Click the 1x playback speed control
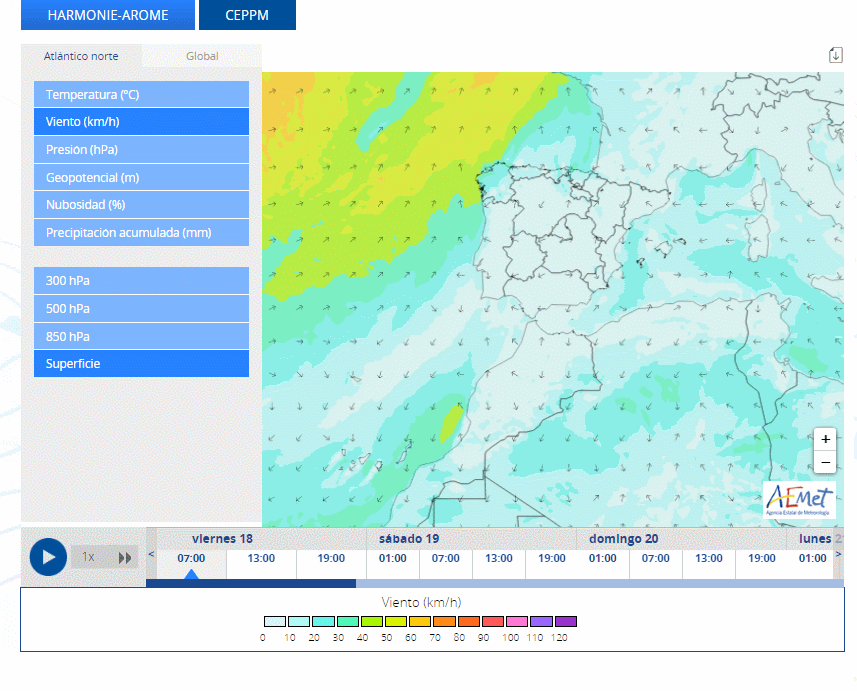This screenshot has width=857, height=691. 88,558
